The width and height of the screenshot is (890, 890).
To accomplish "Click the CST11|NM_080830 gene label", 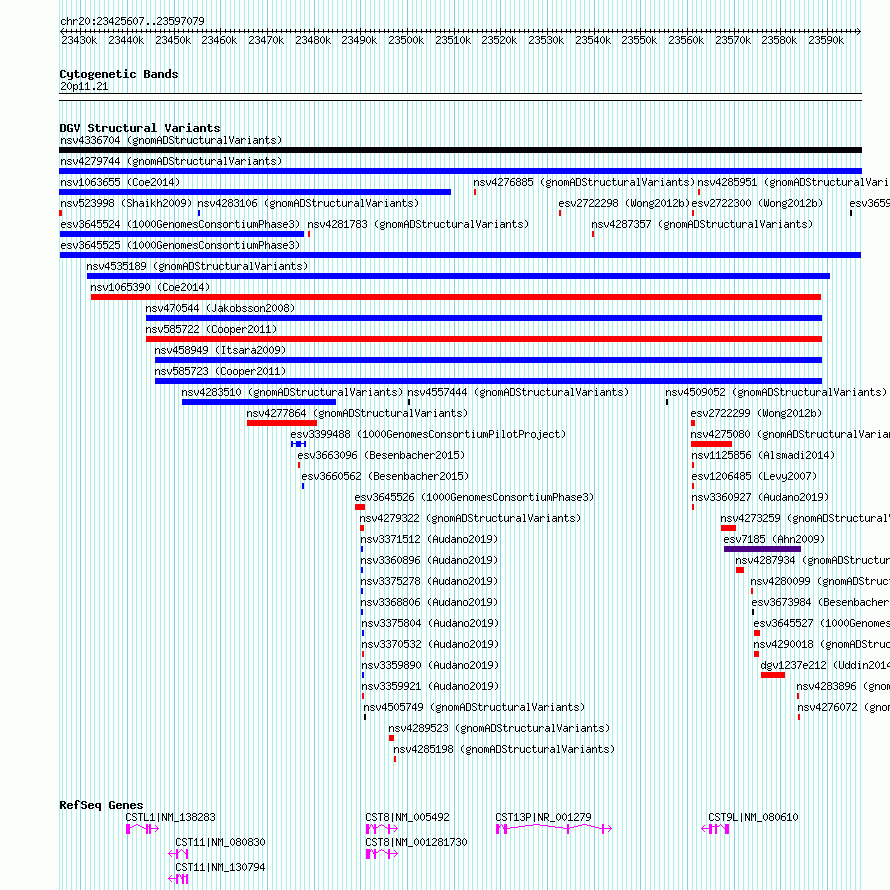I will coord(220,842).
